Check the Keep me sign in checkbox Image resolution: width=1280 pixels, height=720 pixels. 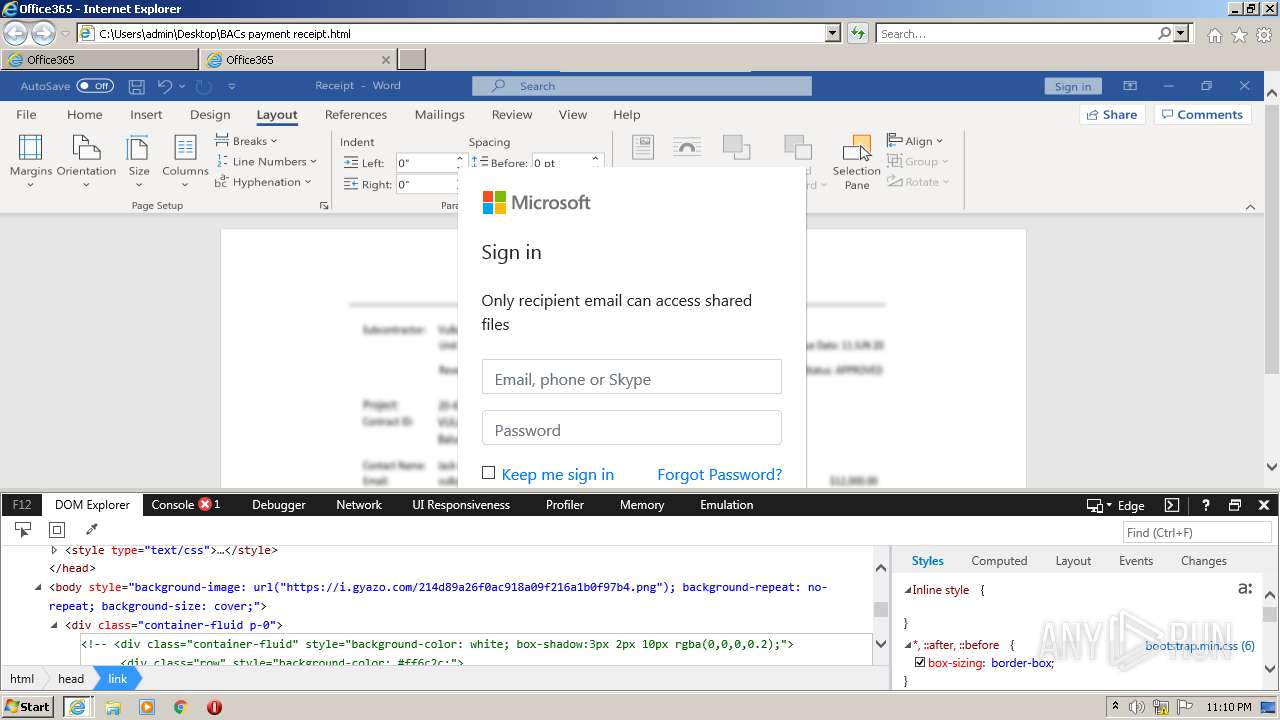488,473
